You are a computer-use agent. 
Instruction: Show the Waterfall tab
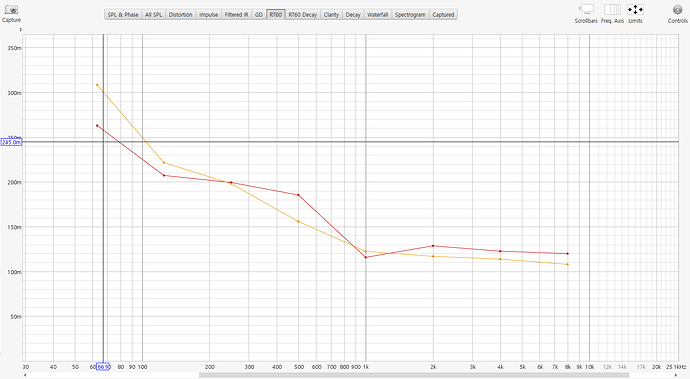[378, 15]
